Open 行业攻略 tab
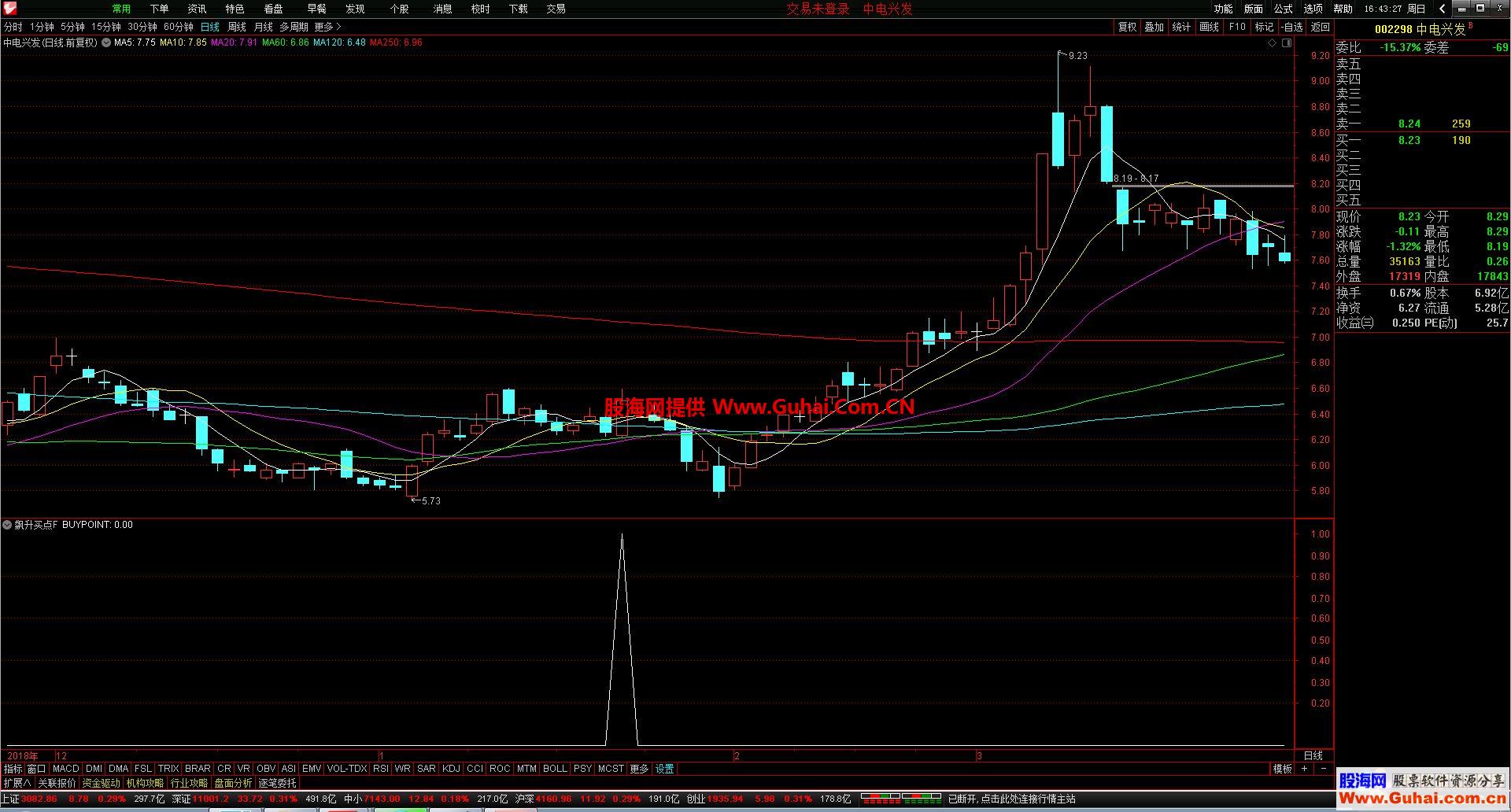The width and height of the screenshot is (1511, 812). click(189, 783)
